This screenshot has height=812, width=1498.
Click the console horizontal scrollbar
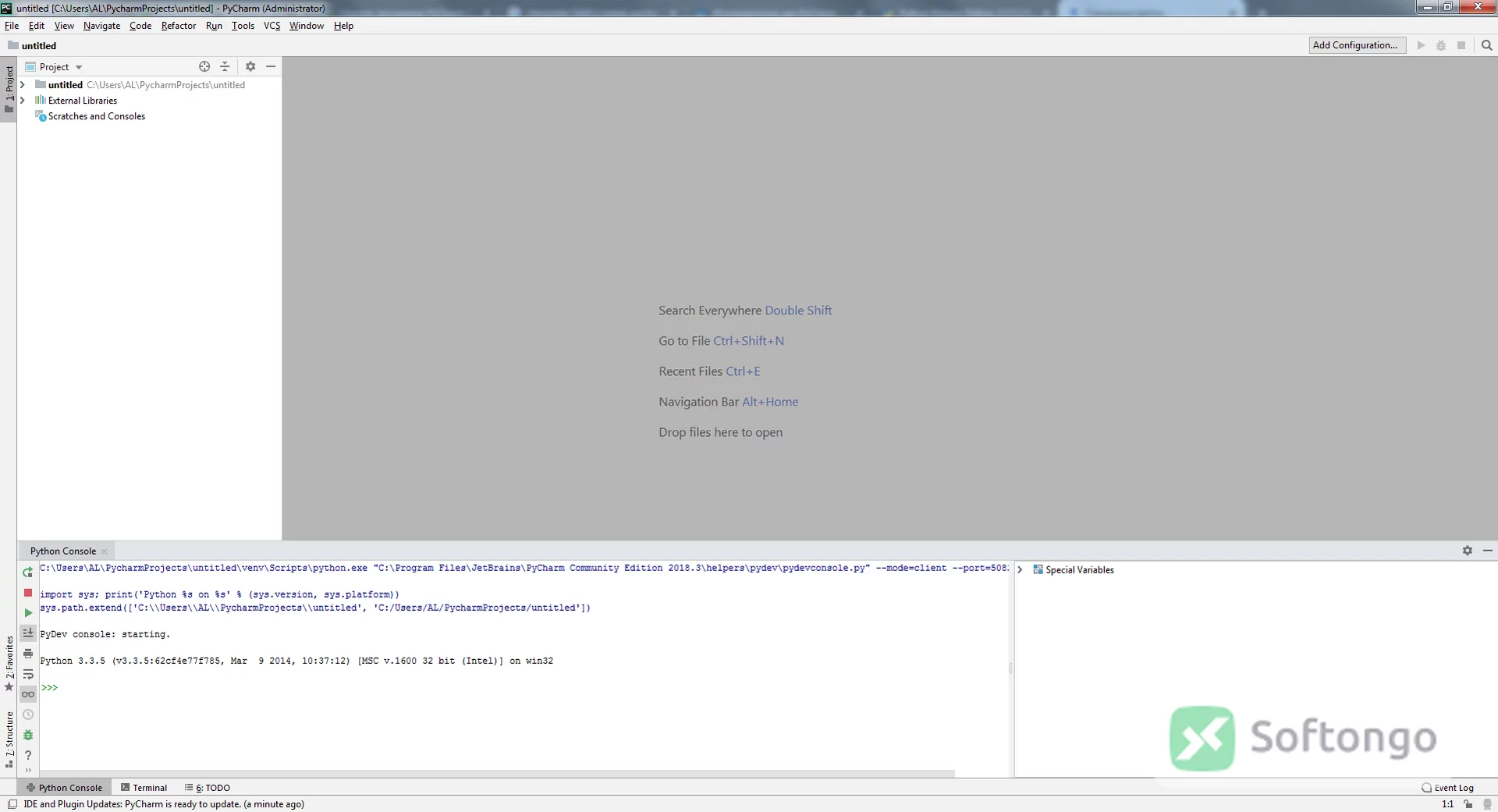[498, 774]
